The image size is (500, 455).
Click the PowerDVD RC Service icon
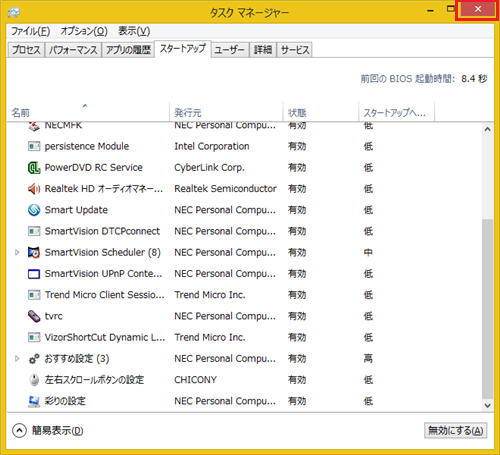pyautogui.click(x=34, y=168)
